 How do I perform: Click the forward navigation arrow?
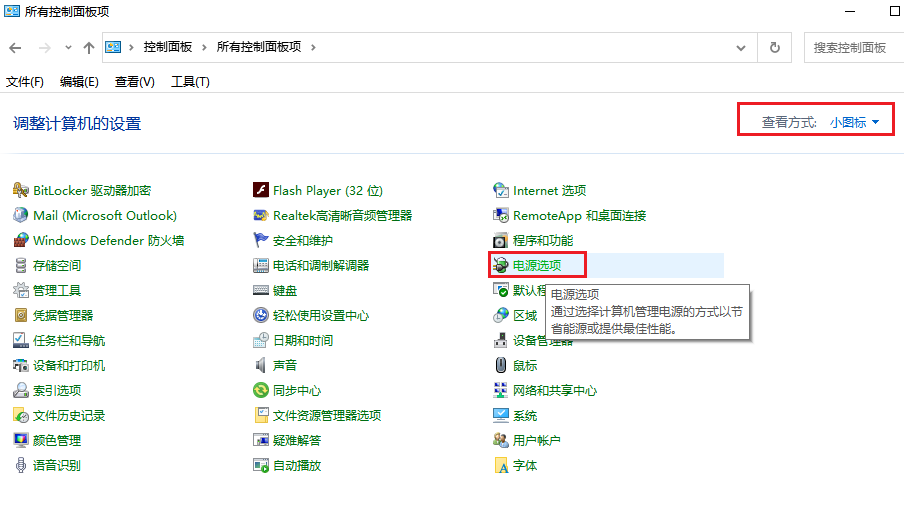[x=44, y=48]
